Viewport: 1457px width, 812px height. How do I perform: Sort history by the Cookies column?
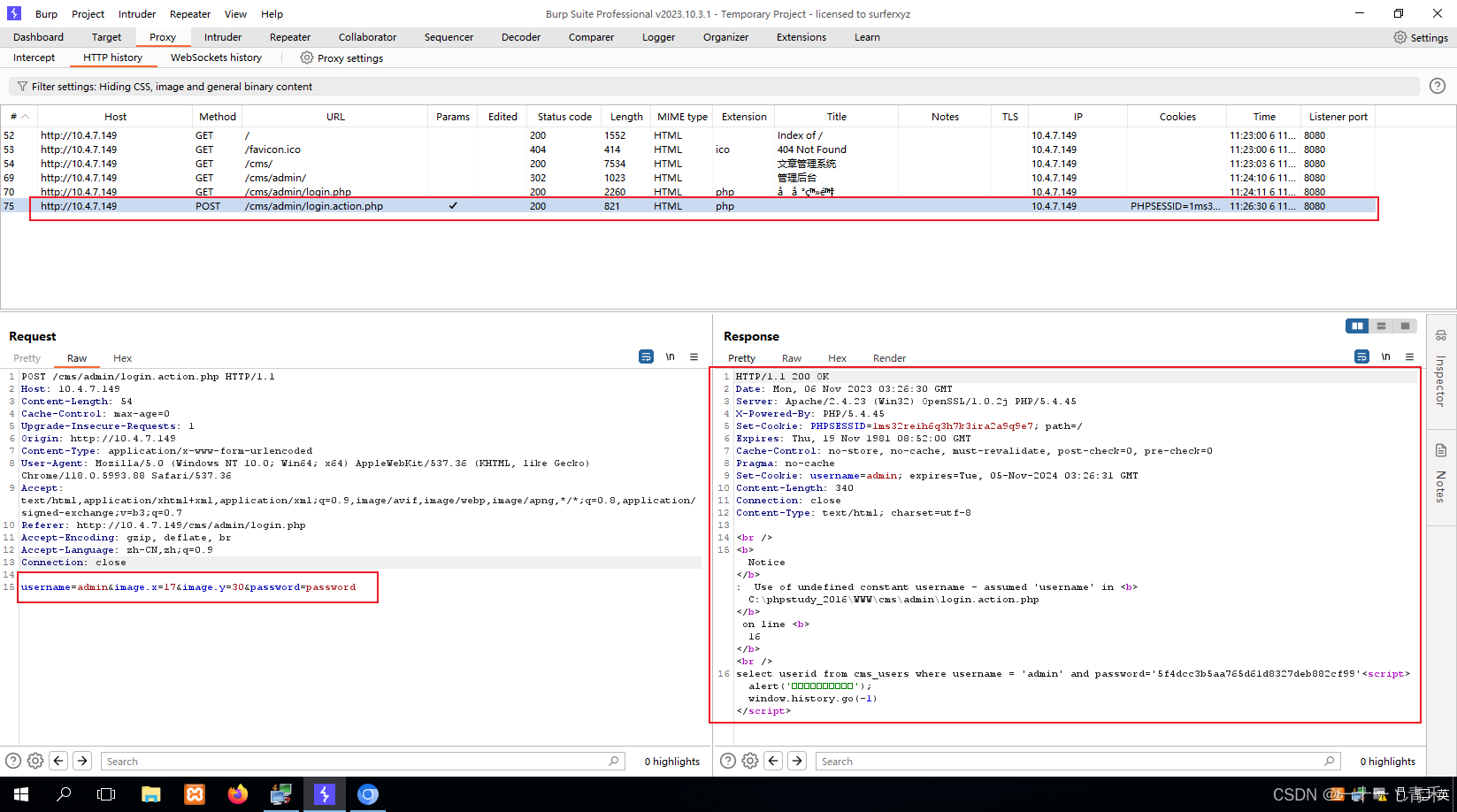(1177, 117)
